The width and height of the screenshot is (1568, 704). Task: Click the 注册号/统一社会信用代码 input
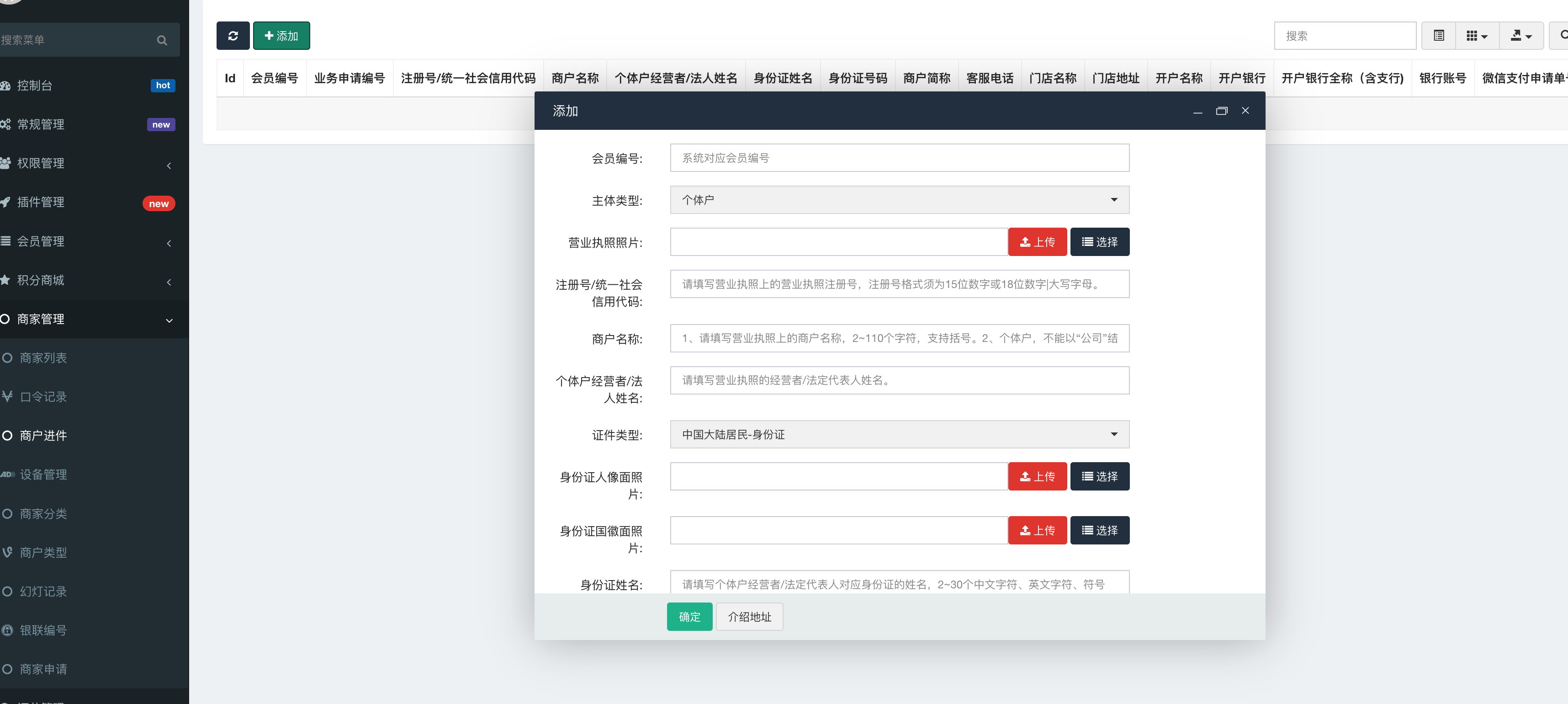pyautogui.click(x=899, y=284)
